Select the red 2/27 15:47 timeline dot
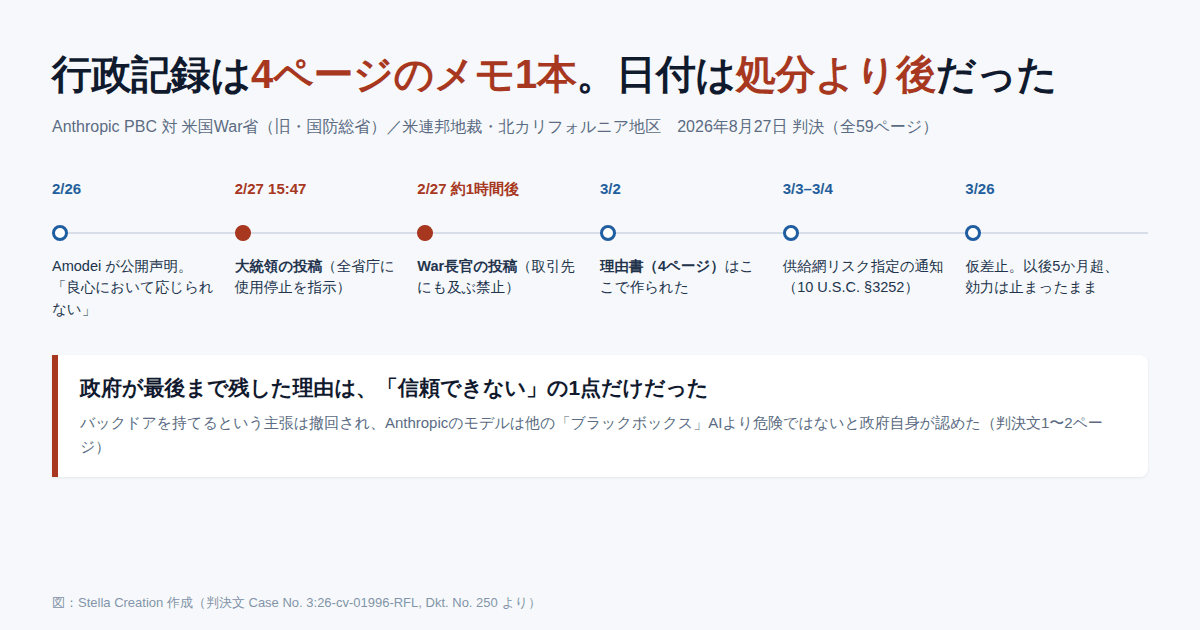The image size is (1200, 630). pyautogui.click(x=243, y=233)
